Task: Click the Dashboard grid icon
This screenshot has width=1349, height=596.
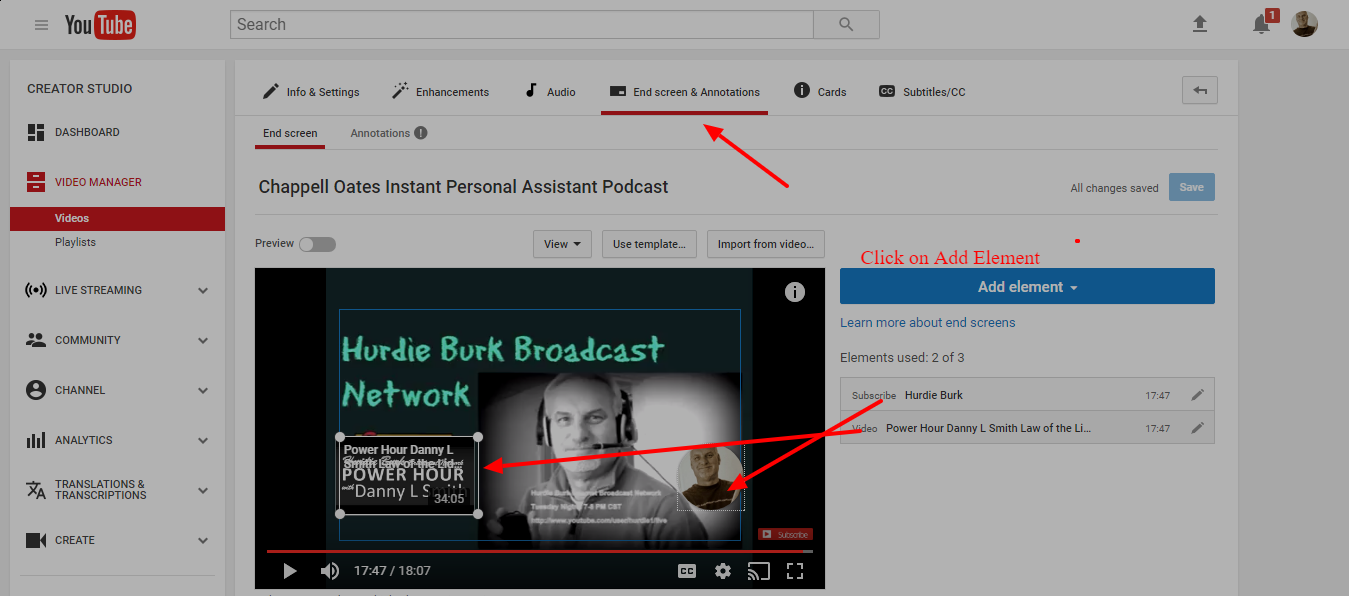Action: [36, 132]
